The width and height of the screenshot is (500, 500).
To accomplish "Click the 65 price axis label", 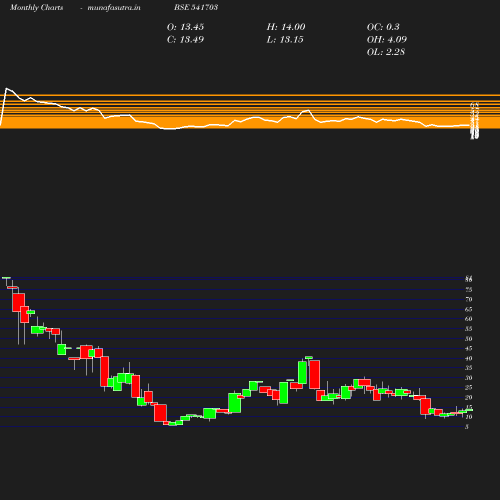I will (469, 309).
